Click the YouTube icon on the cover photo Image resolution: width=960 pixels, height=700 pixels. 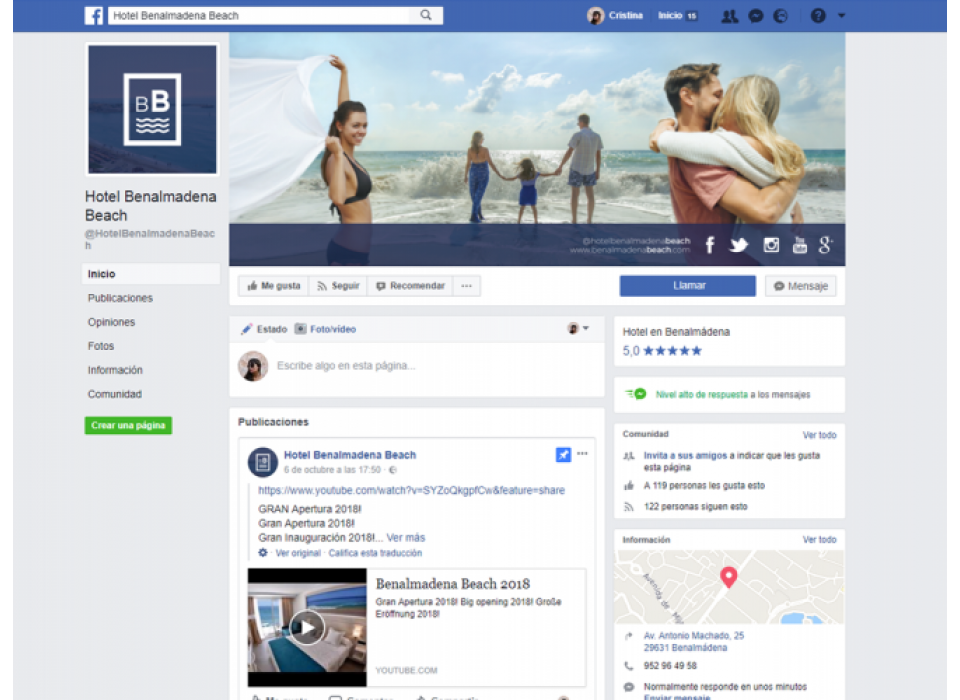[x=800, y=245]
